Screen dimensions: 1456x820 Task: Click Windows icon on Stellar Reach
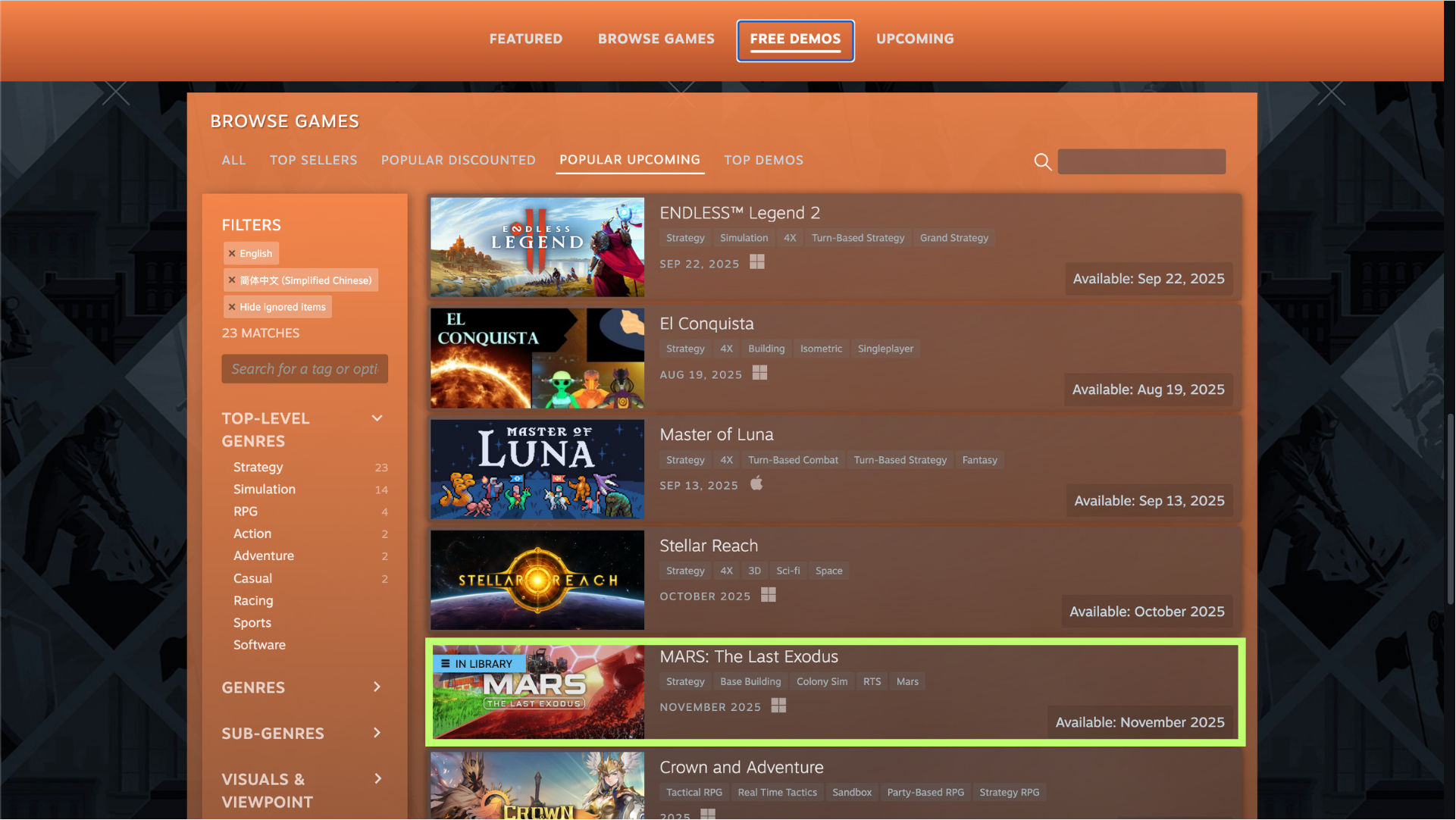pyautogui.click(x=768, y=595)
